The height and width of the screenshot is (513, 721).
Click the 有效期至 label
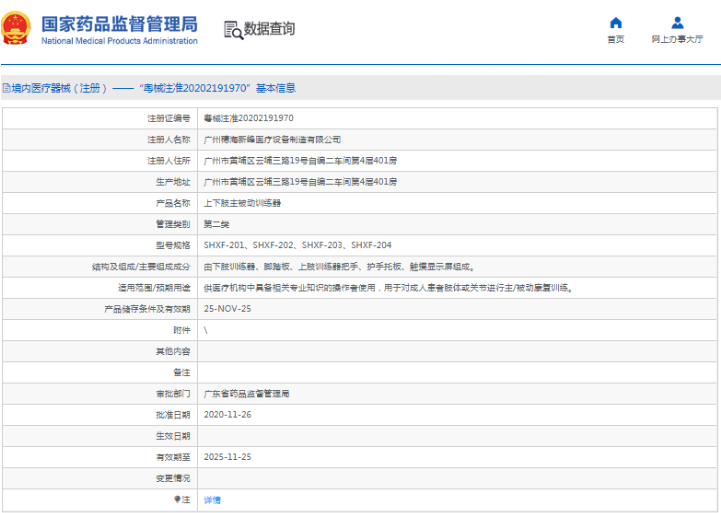click(173, 457)
